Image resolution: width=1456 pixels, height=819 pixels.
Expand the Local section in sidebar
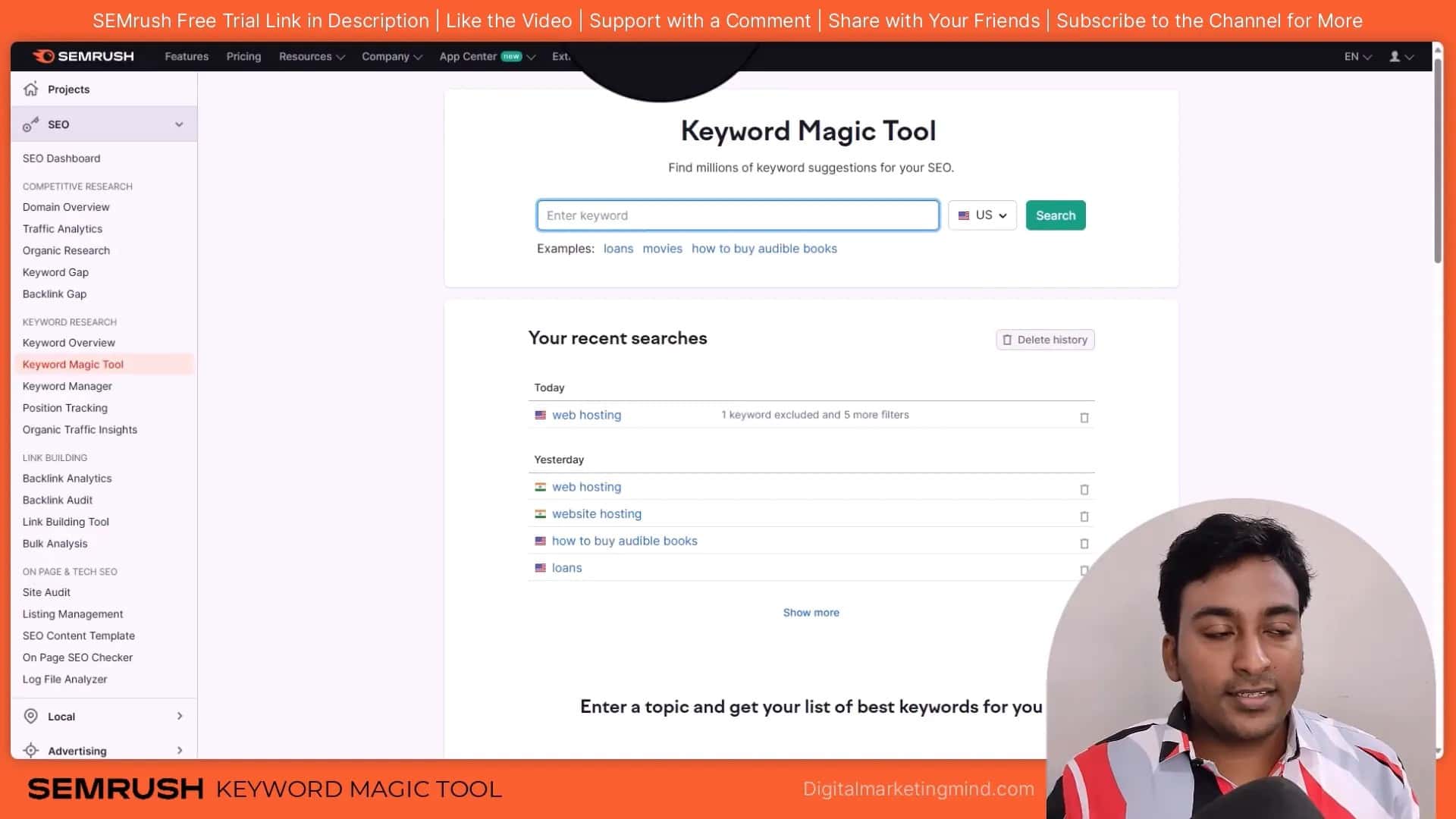coord(180,716)
